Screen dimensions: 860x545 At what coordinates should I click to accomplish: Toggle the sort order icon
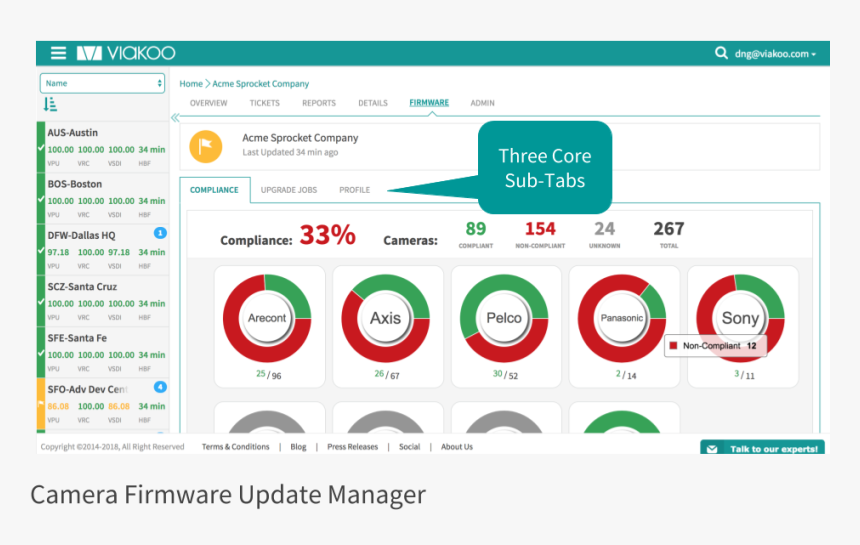click(50, 104)
